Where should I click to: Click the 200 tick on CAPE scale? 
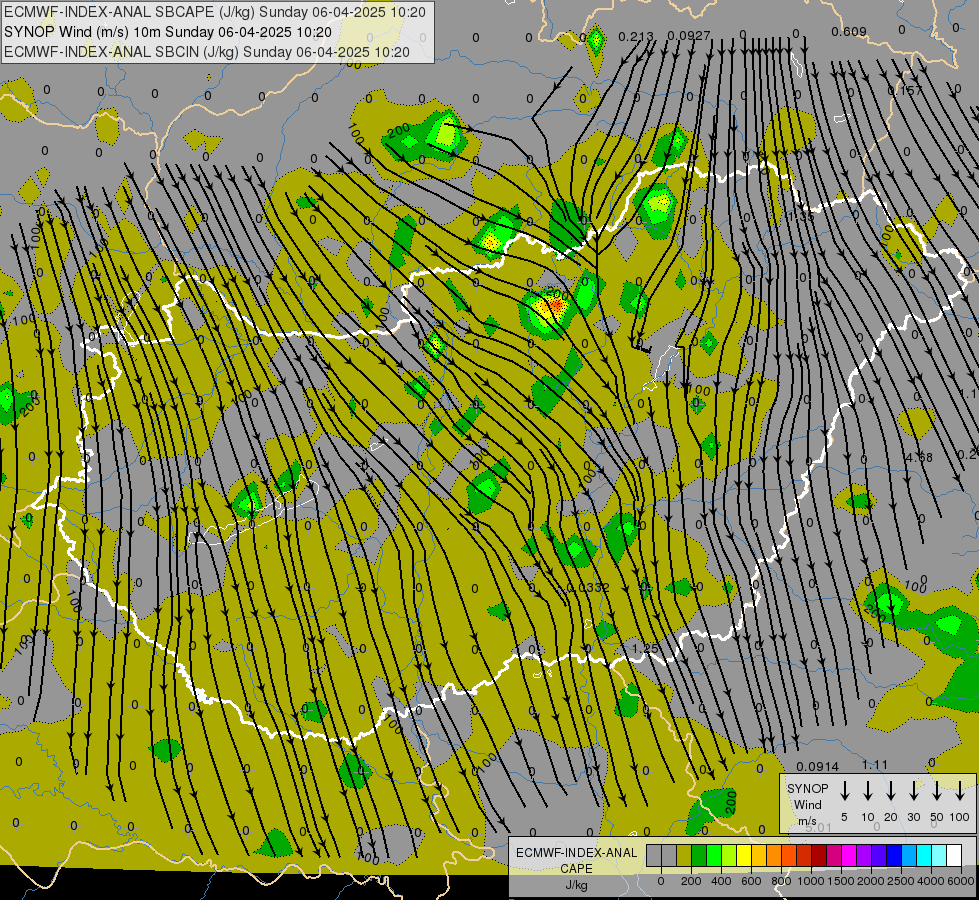point(691,881)
